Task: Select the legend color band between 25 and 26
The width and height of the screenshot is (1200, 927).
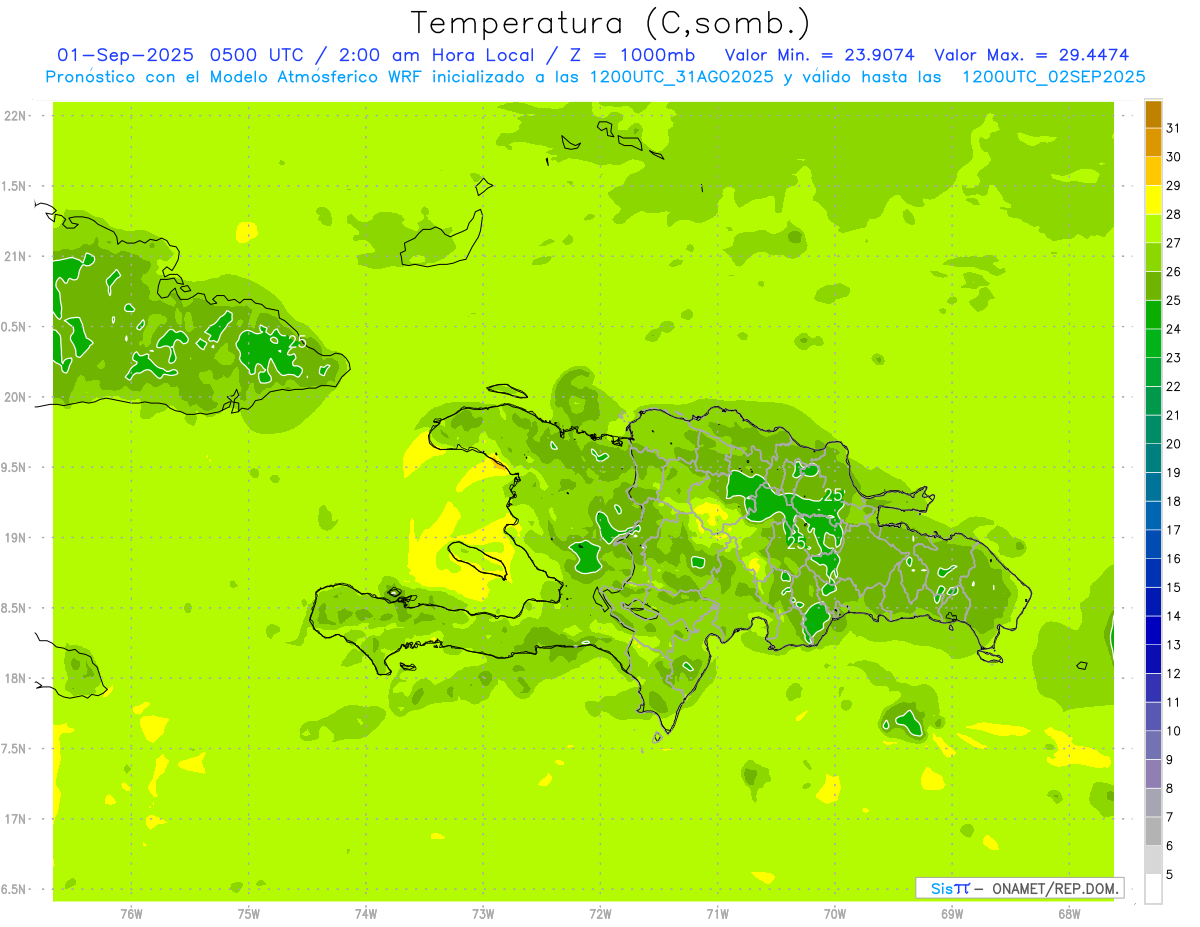Action: click(x=1153, y=286)
